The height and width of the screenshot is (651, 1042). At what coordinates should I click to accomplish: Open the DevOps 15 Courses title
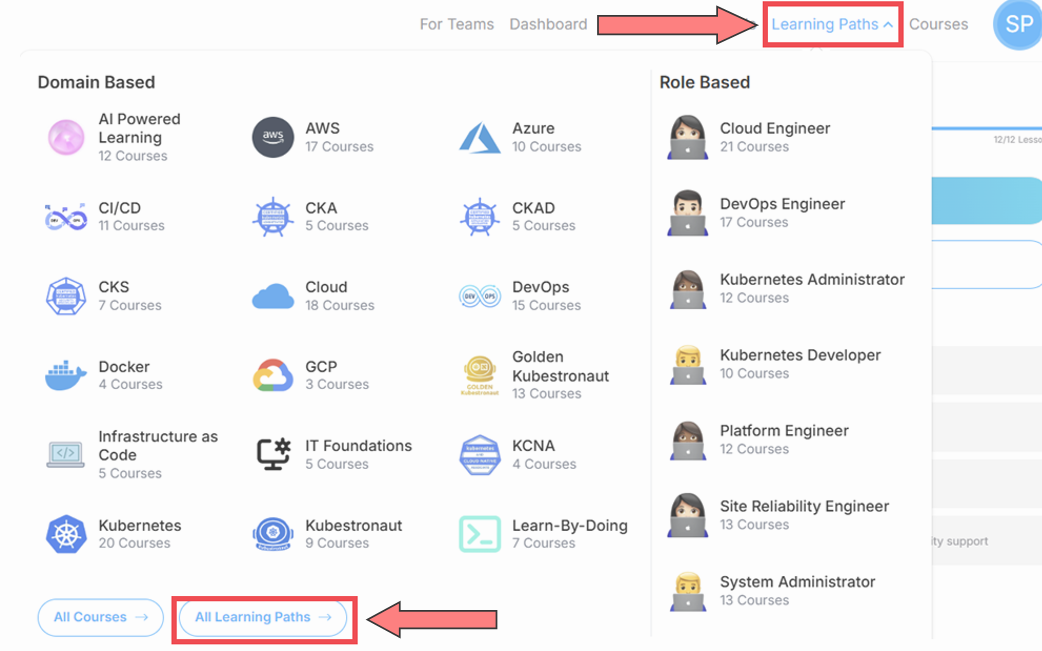pos(540,287)
